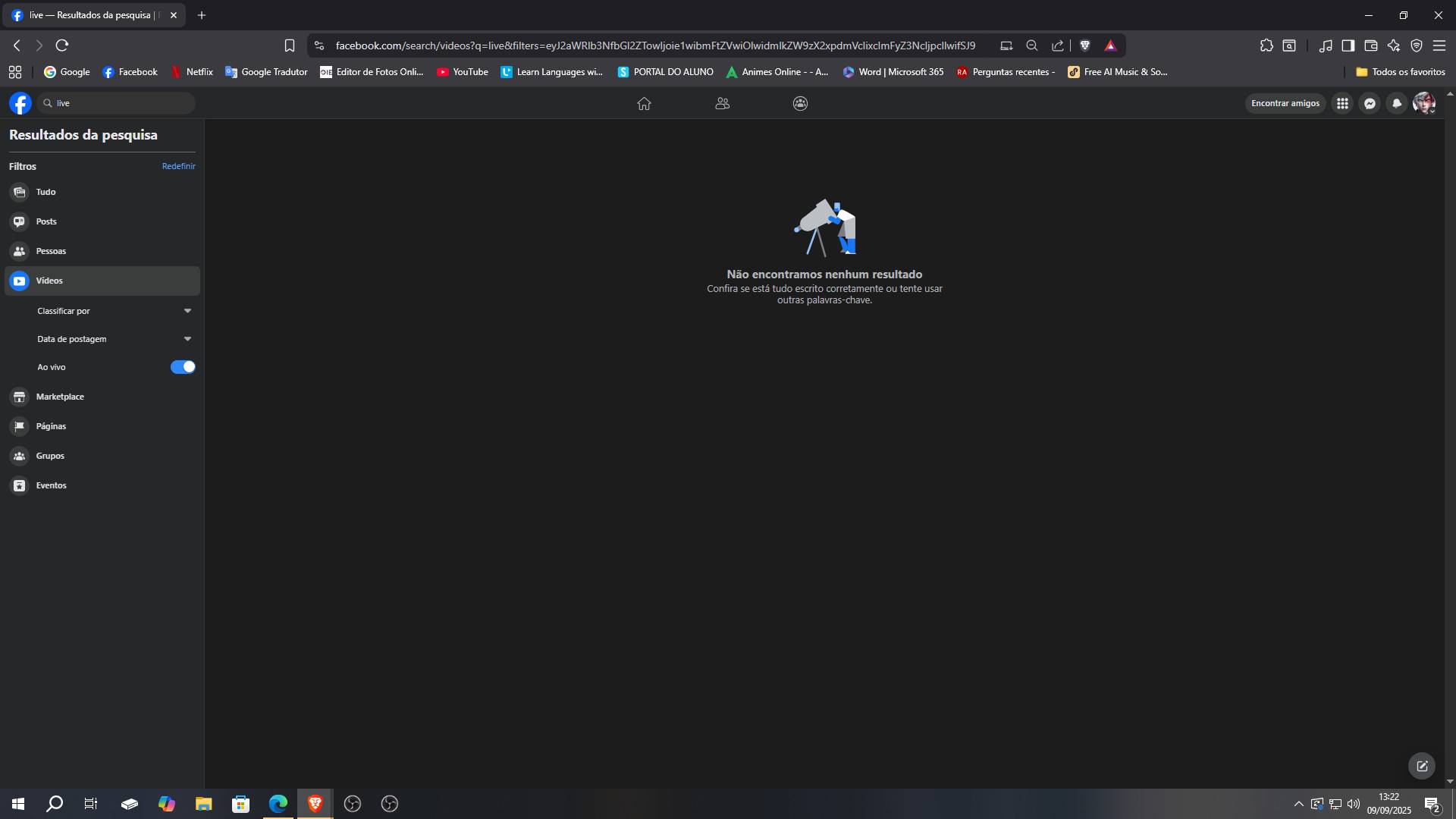Open Facebook Messenger icon in header
1456x819 pixels.
1370,103
